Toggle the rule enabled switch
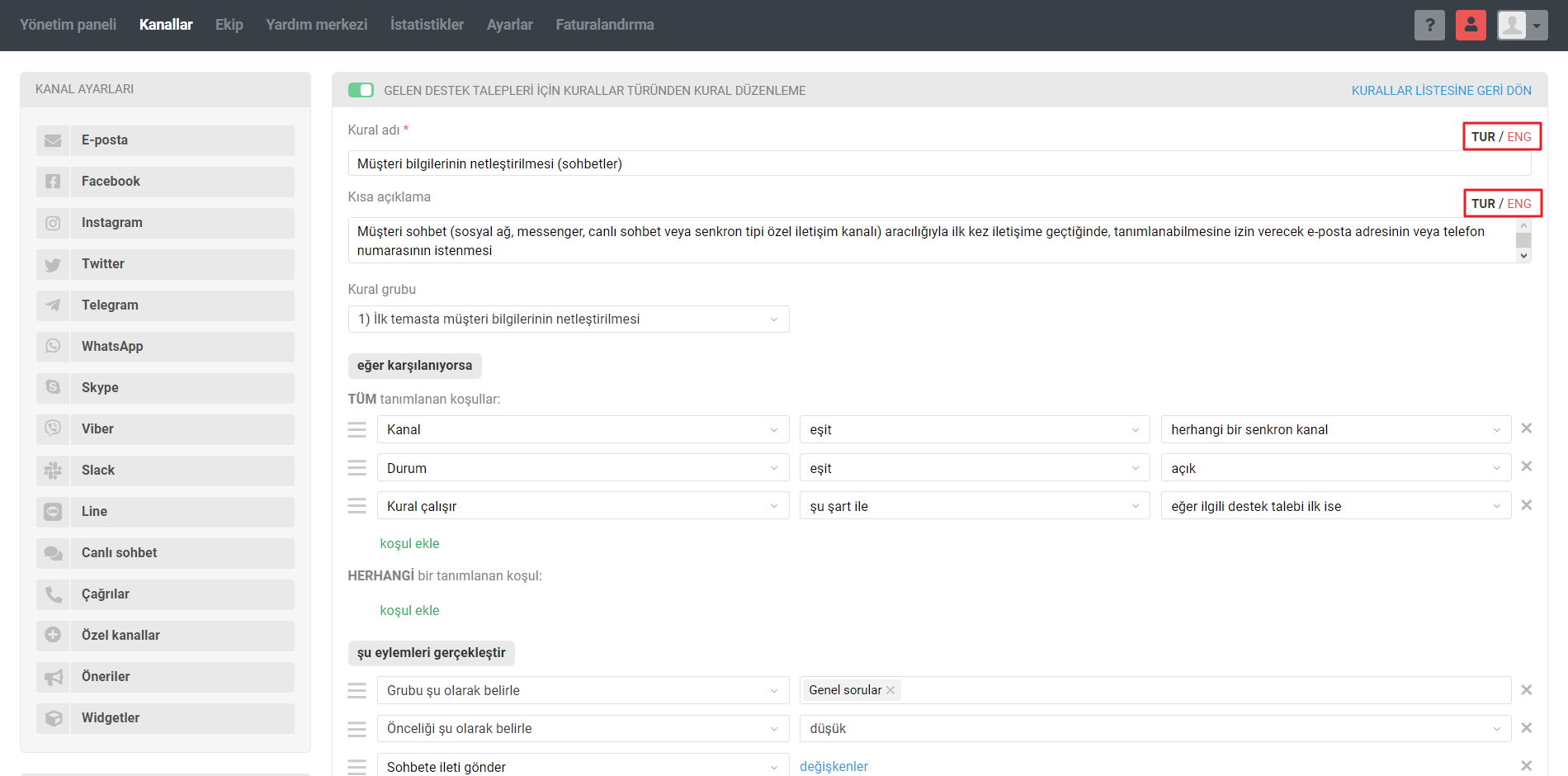The width and height of the screenshot is (1568, 776). tap(361, 90)
